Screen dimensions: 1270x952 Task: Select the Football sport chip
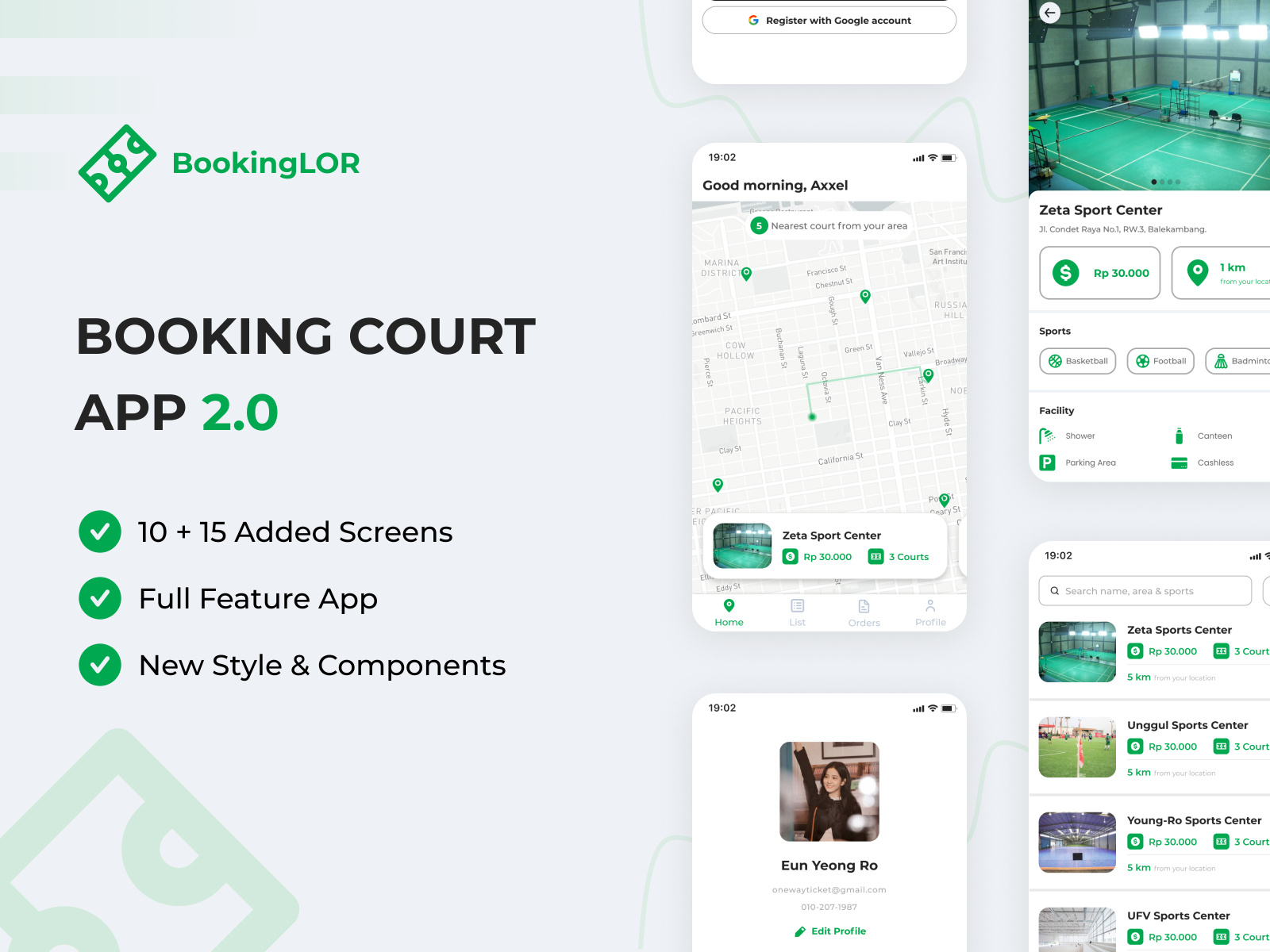(1160, 361)
